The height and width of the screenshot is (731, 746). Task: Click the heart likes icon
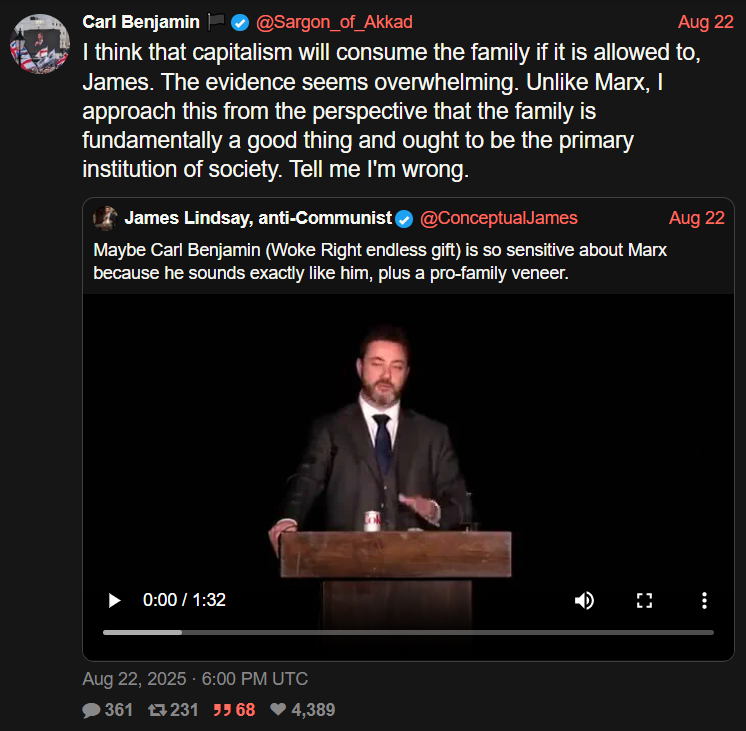[276, 710]
